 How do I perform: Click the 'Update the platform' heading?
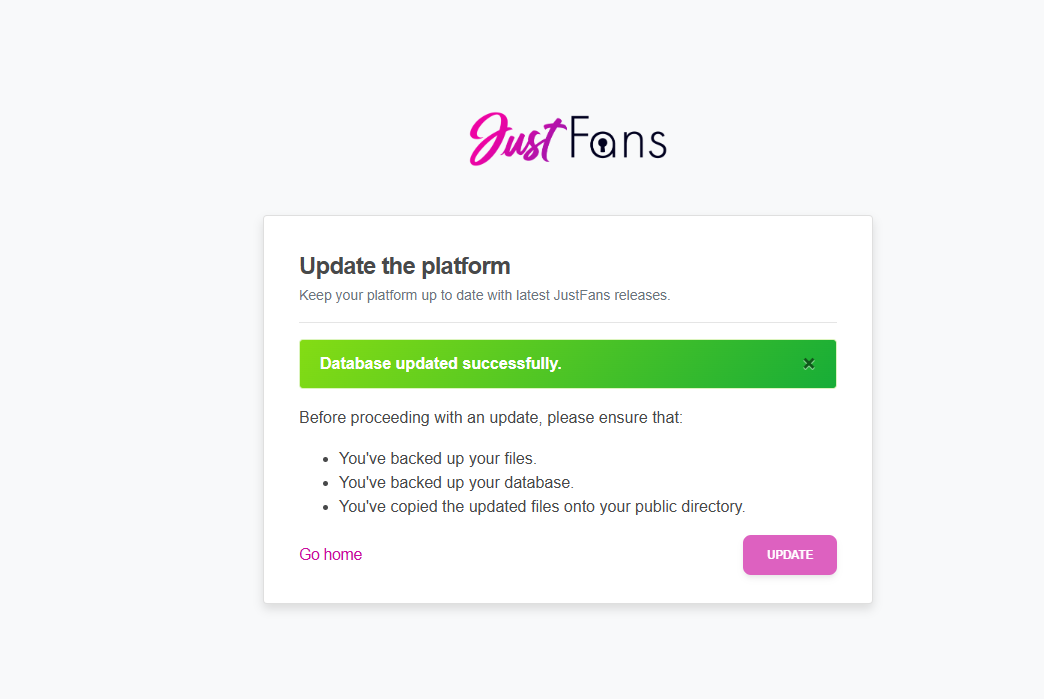[x=405, y=266]
